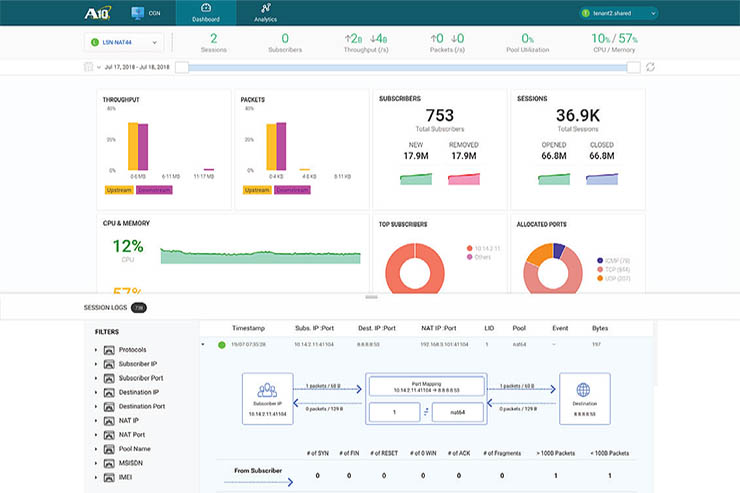The height and width of the screenshot is (493, 740).
Task: Toggle the Upstream legend in the Throughput chart
Action: point(117,189)
